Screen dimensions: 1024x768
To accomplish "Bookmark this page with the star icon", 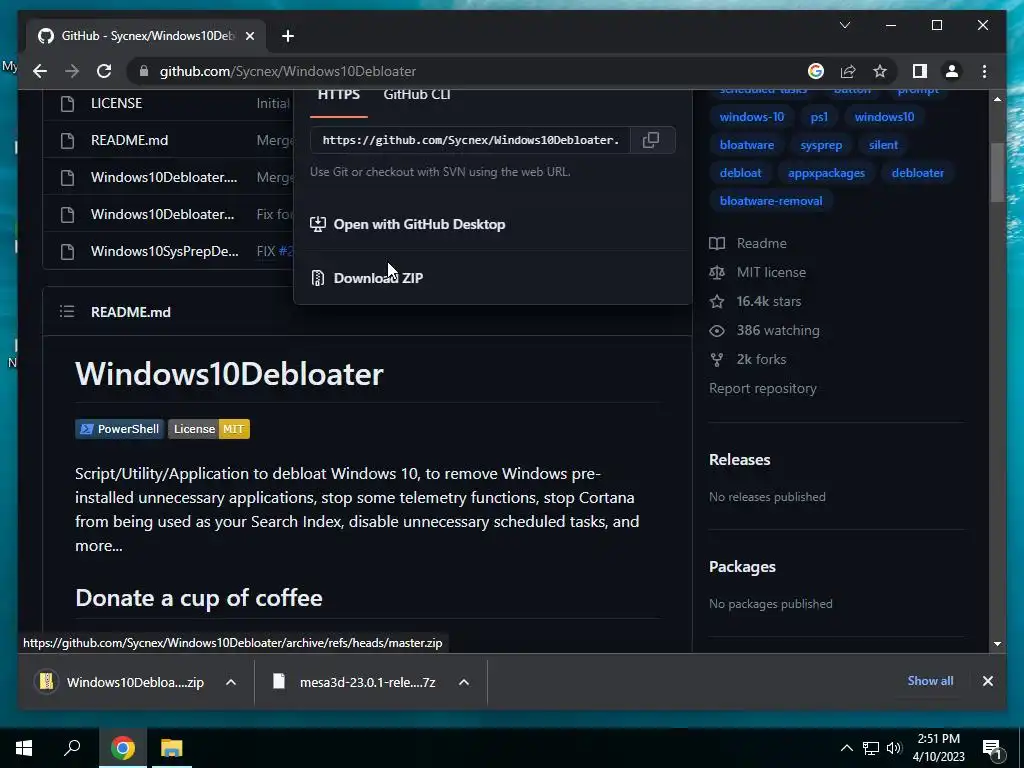I will click(880, 71).
